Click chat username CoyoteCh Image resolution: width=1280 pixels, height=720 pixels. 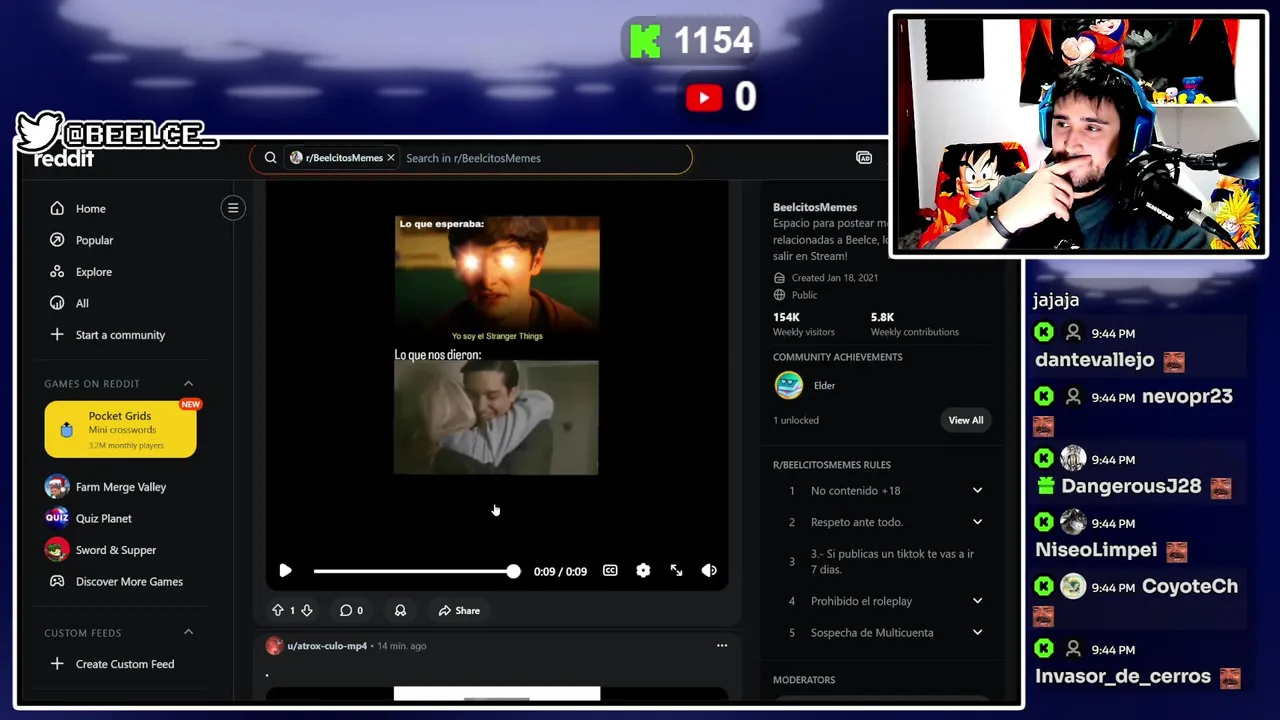[x=1190, y=586]
